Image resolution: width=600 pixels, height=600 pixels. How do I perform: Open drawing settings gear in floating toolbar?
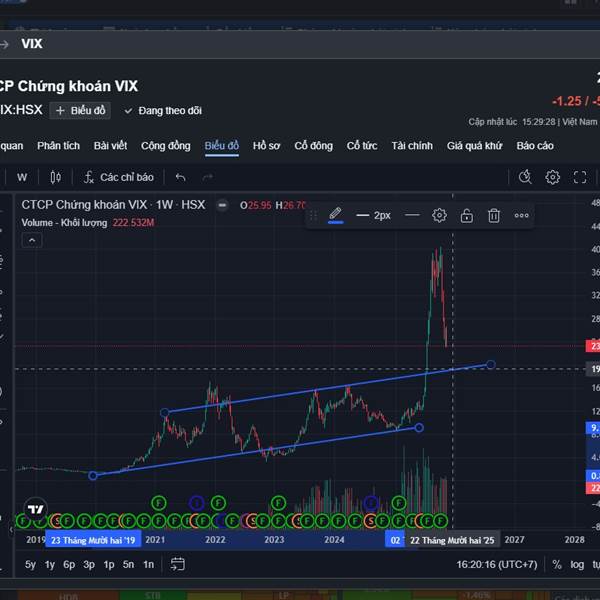[x=439, y=215]
